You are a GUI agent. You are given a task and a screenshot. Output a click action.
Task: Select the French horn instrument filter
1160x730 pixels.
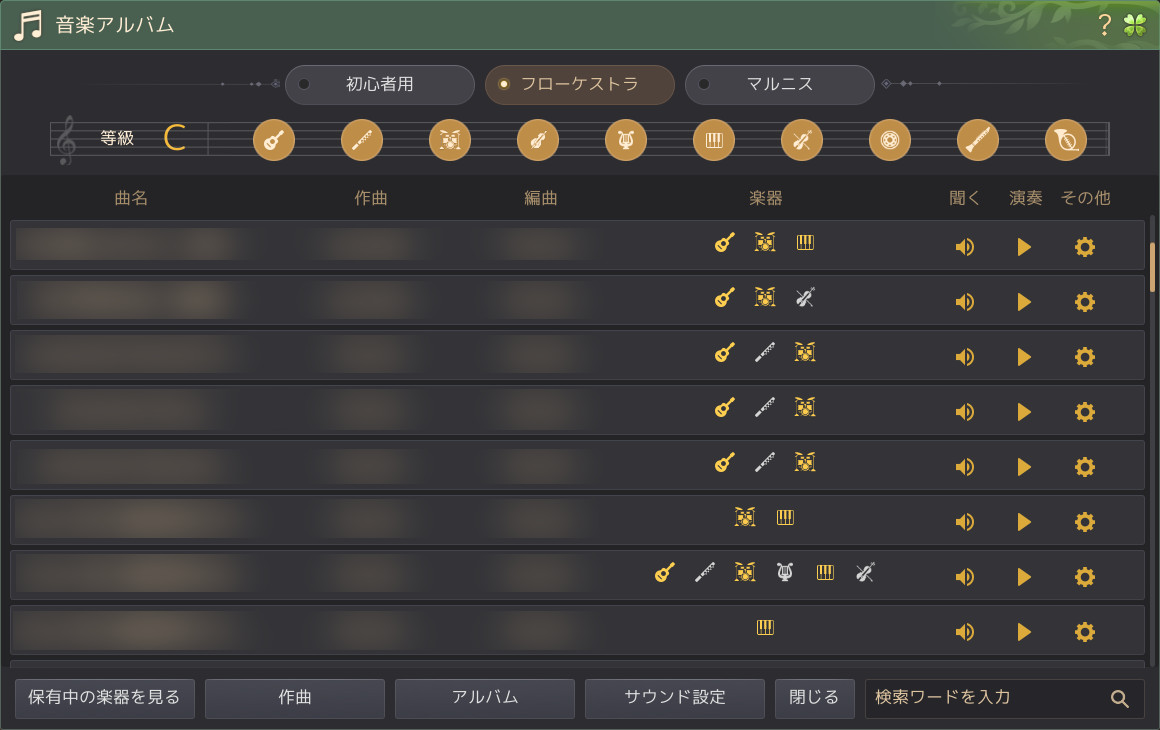tap(1066, 140)
